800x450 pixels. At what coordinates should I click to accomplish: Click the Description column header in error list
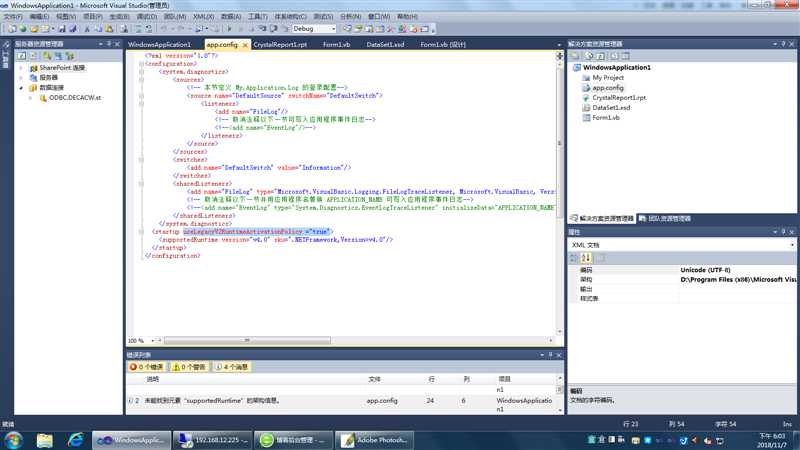coord(153,379)
